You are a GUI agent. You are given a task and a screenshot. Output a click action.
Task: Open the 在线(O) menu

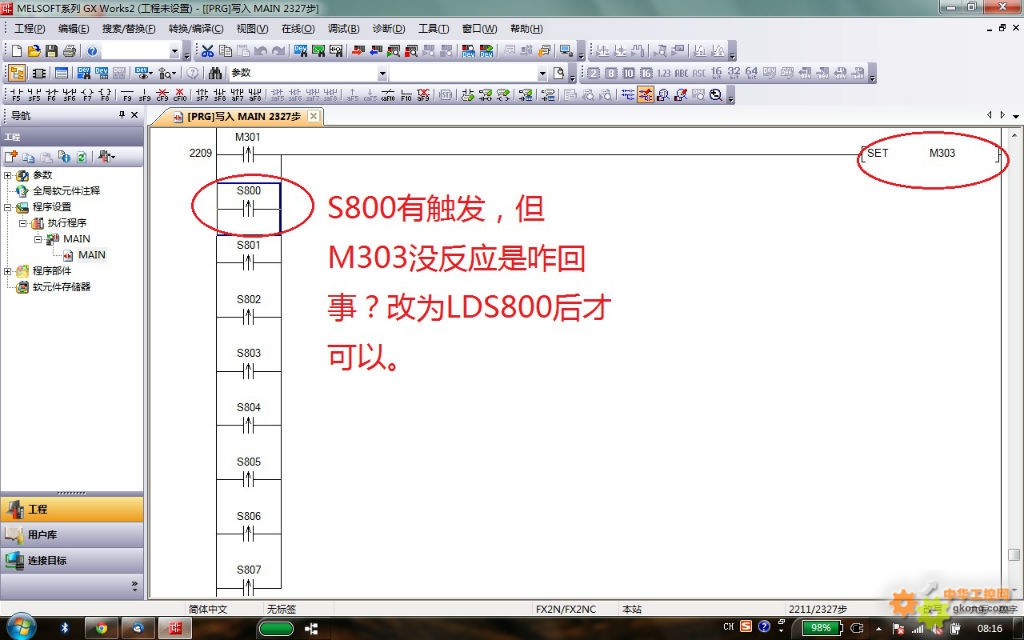point(297,29)
